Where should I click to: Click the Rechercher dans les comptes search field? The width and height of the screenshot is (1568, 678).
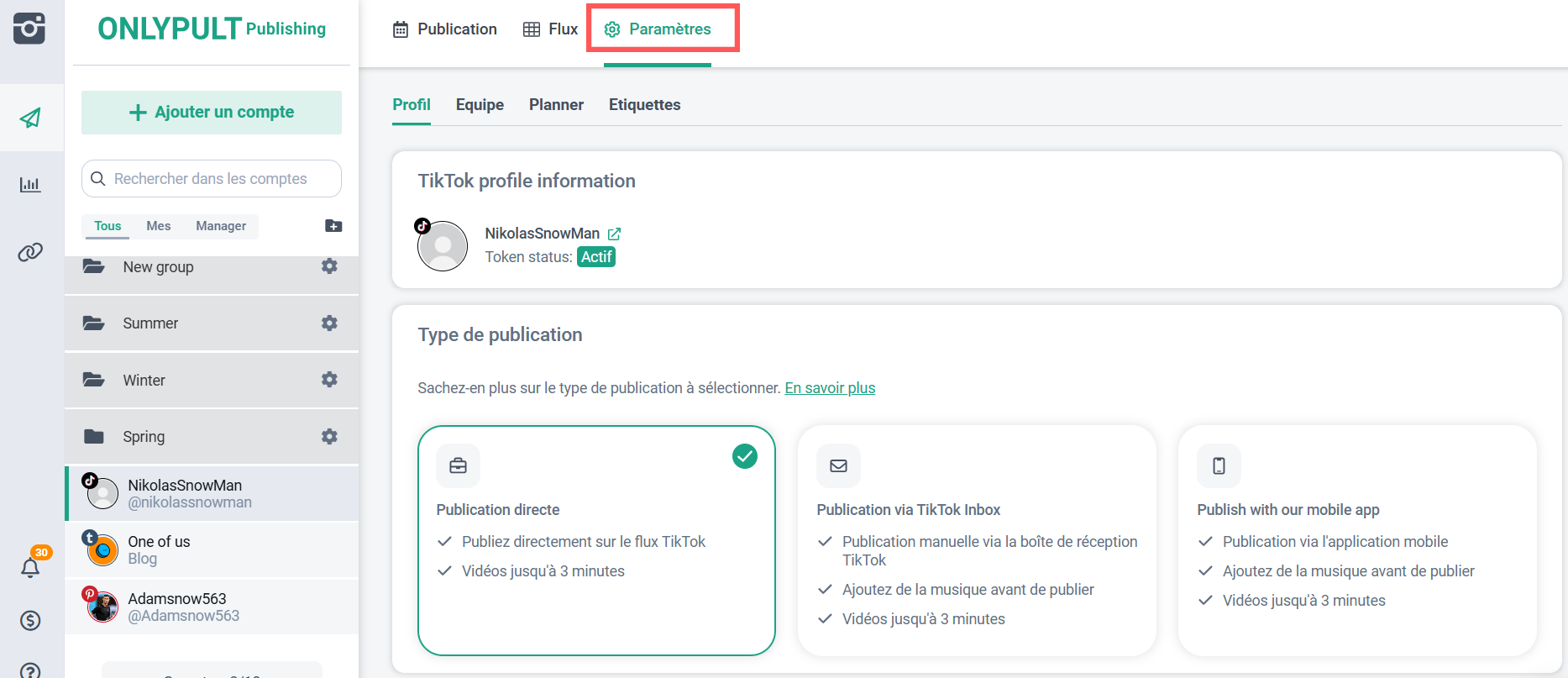pyautogui.click(x=212, y=179)
